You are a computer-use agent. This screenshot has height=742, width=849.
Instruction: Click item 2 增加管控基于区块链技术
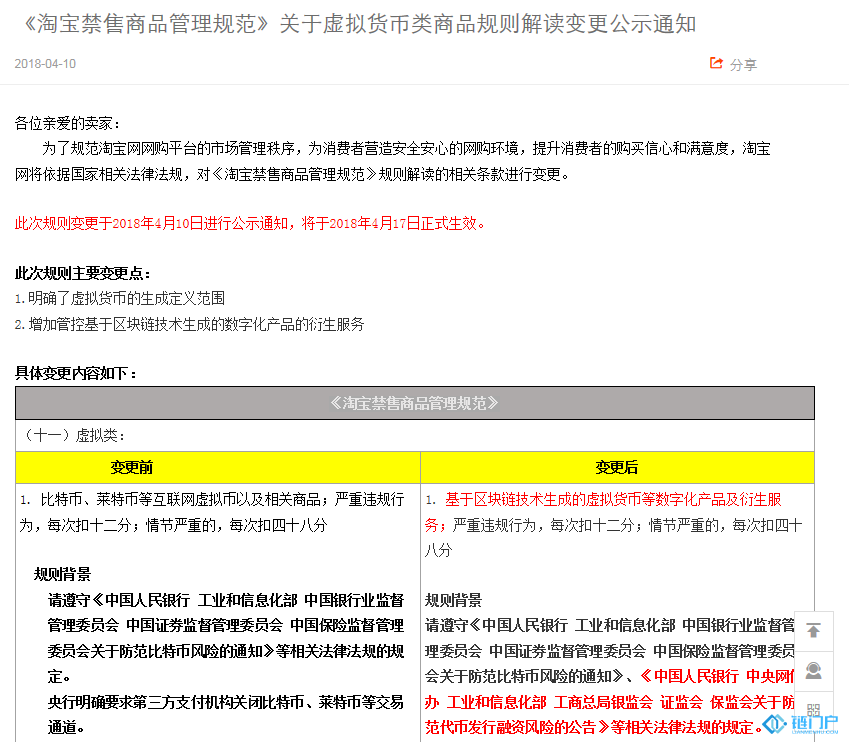click(x=190, y=324)
